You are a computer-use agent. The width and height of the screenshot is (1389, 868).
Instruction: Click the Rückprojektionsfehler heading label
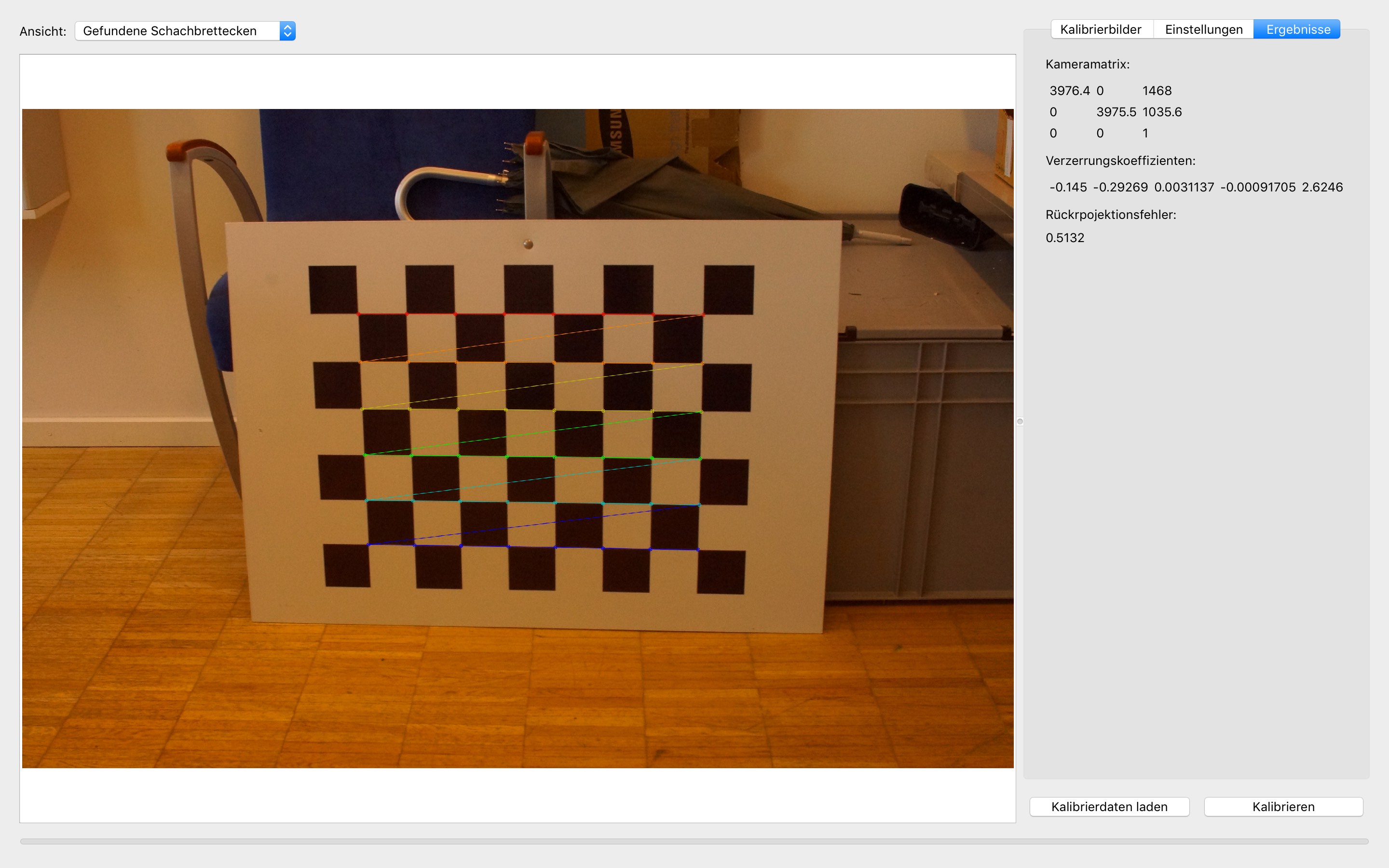click(1111, 215)
